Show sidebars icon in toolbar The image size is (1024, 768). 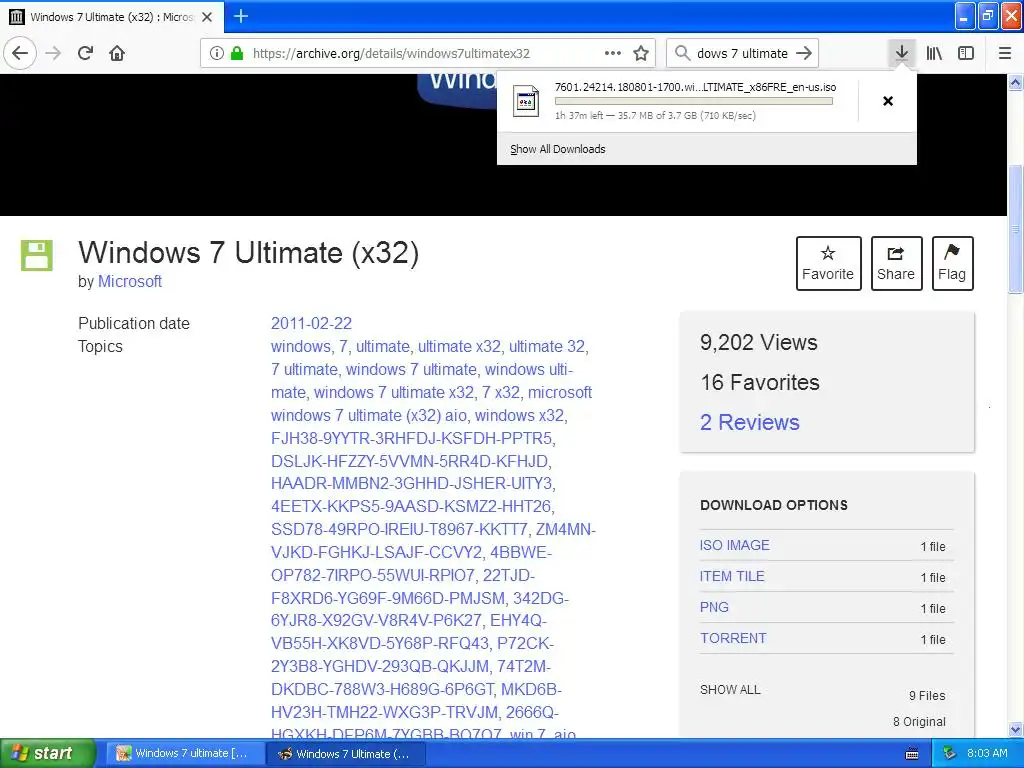tap(966, 53)
